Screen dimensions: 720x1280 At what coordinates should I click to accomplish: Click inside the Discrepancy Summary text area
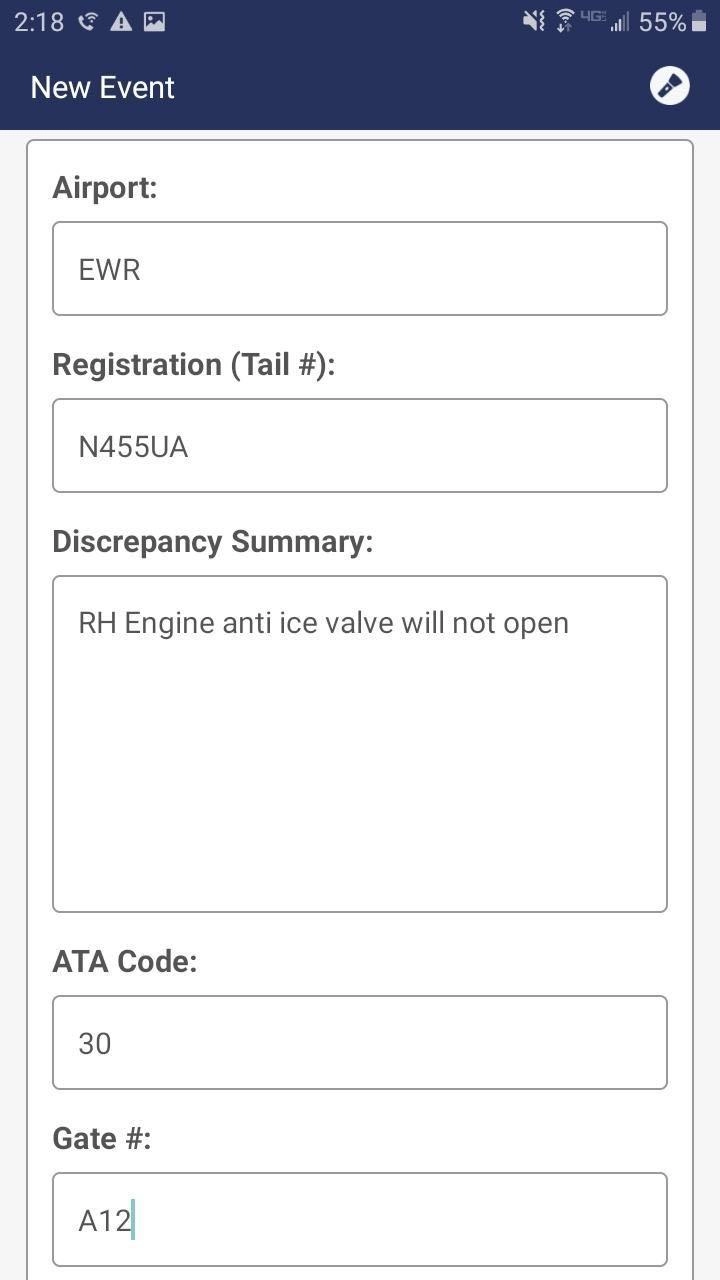360,744
